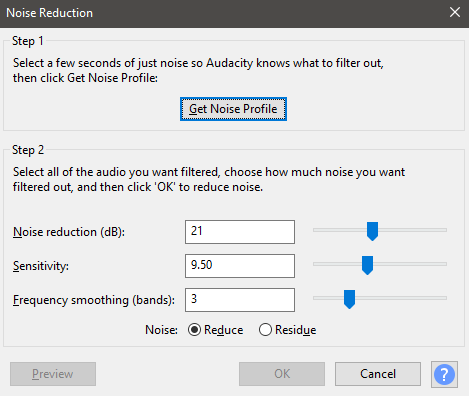This screenshot has width=469, height=396.
Task: Click the 'Noise reduction (dB):' label
Action: pos(69,232)
